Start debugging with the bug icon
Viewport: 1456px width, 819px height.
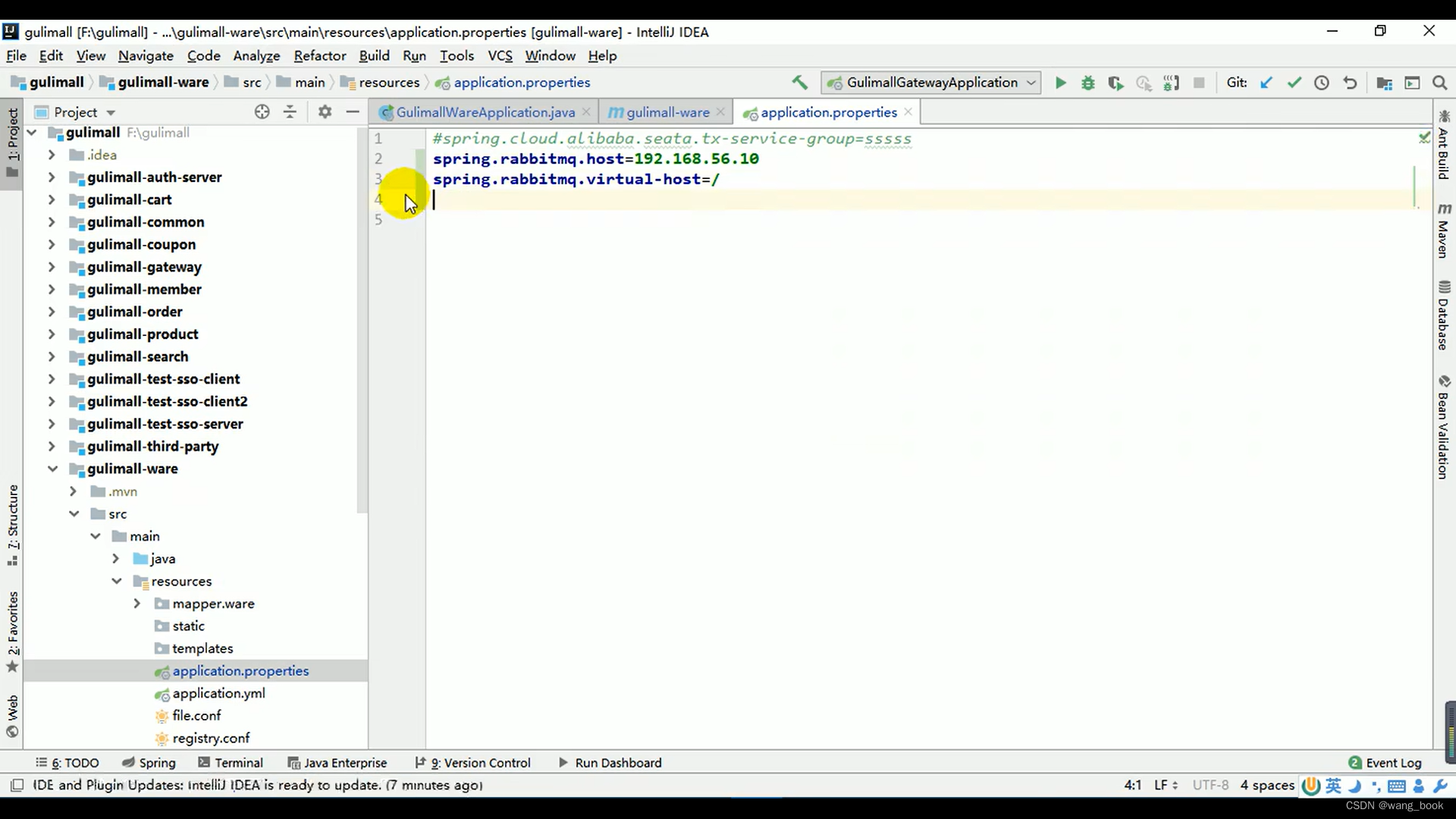(1088, 83)
